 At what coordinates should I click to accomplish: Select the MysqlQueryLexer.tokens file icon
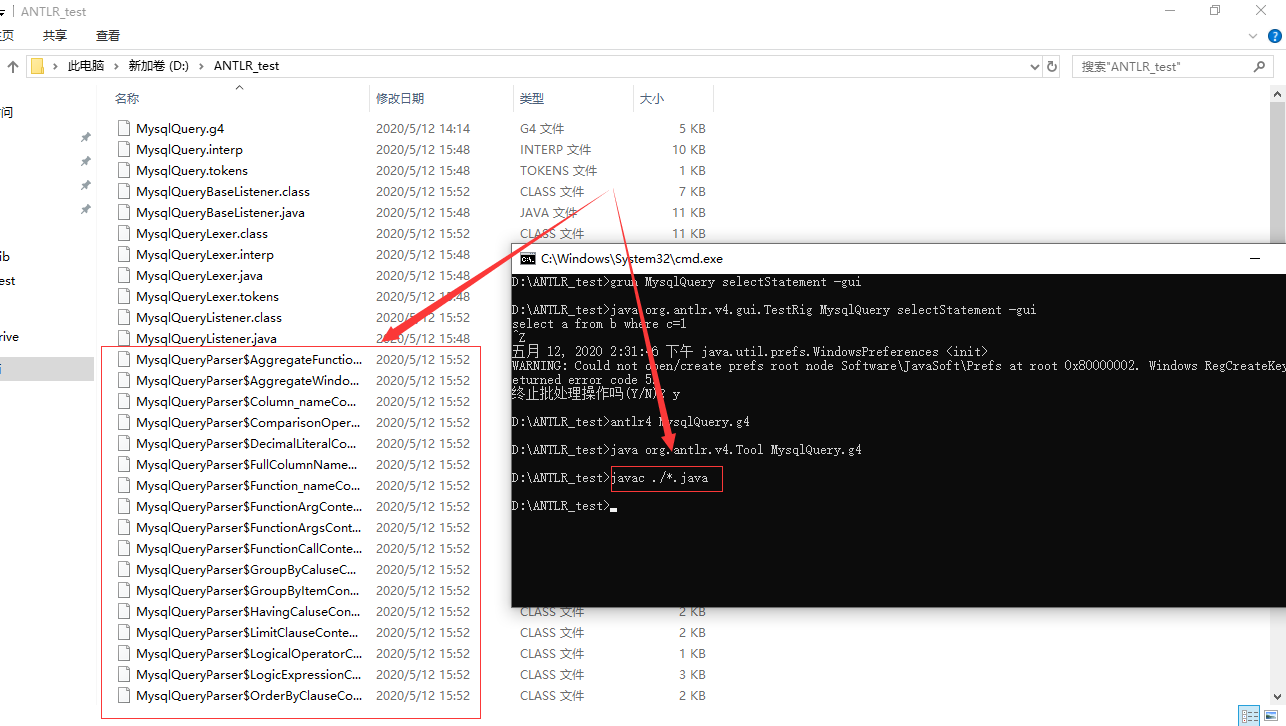(x=124, y=296)
